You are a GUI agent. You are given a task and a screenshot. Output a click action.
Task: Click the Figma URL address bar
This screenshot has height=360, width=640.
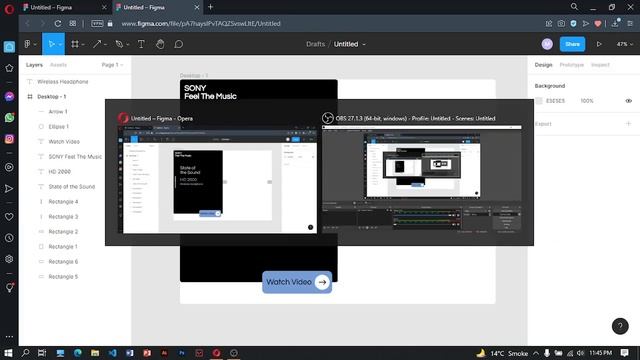click(x=201, y=24)
